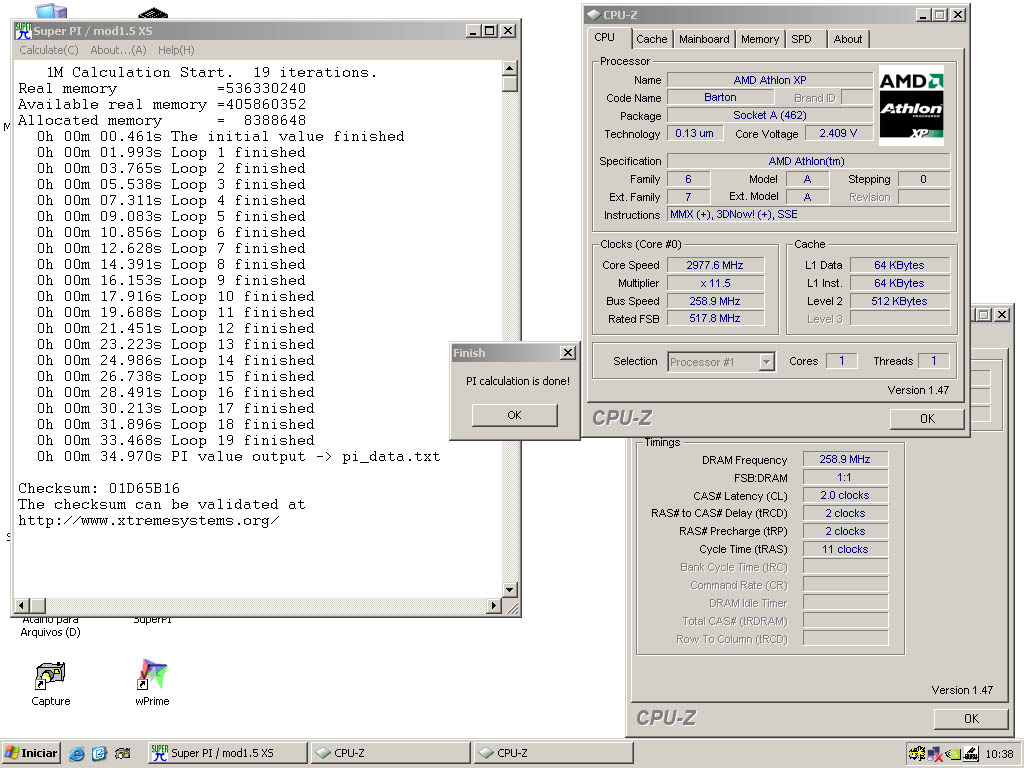Screen dimensions: 1024x768
Task: Switch to Super PI taskbar button
Action: coord(228,753)
